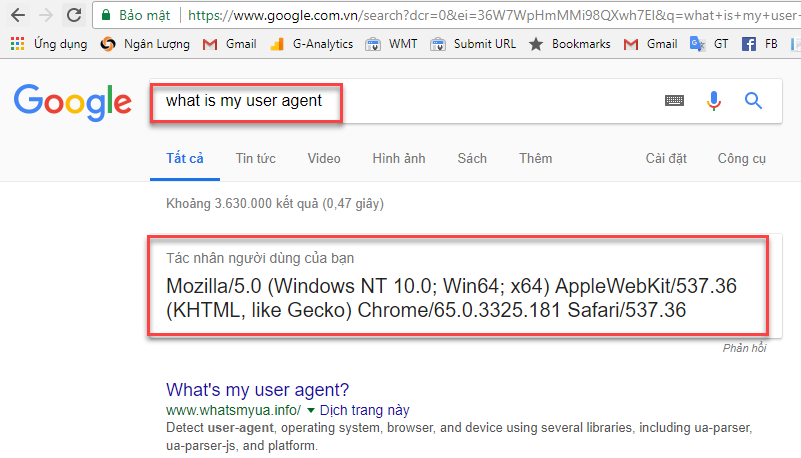Open the Ngân Lượng bookmark
Viewport: 801px width, 458px height.
pos(145,44)
